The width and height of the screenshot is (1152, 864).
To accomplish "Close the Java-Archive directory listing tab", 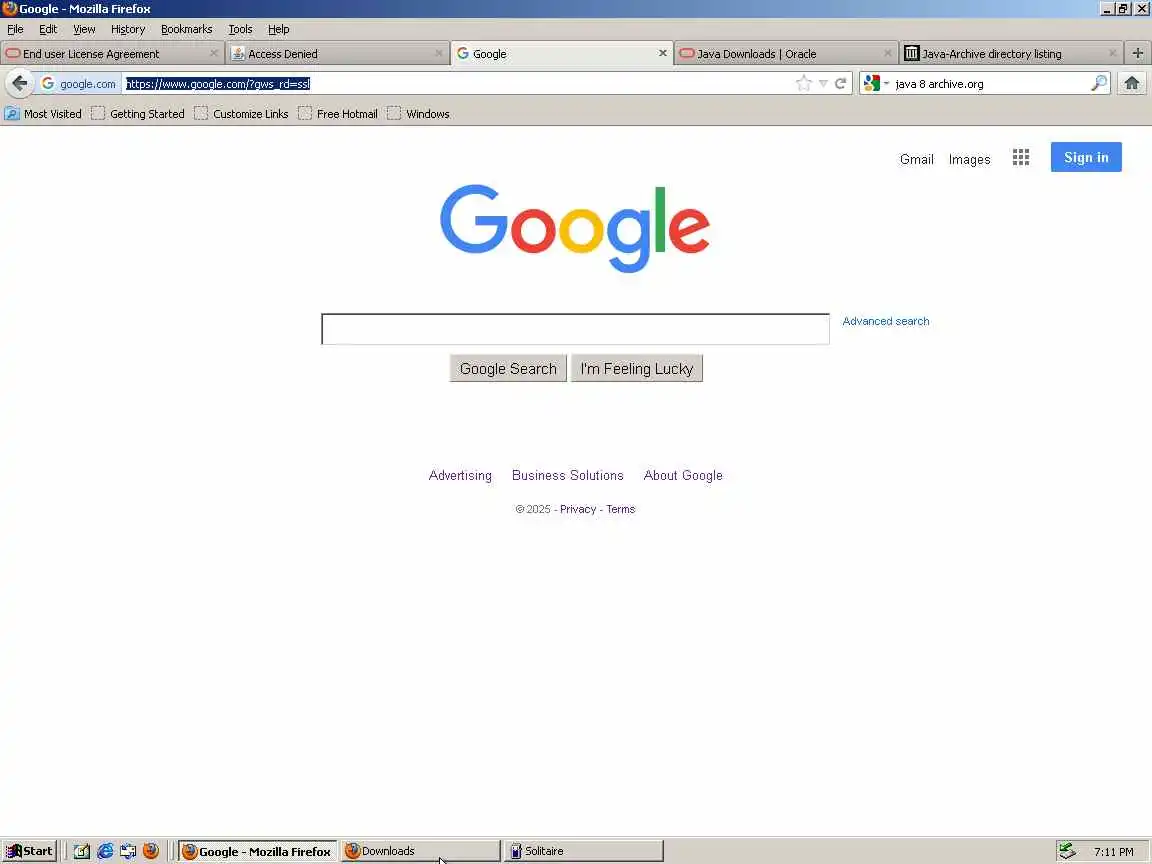I will click(1112, 54).
